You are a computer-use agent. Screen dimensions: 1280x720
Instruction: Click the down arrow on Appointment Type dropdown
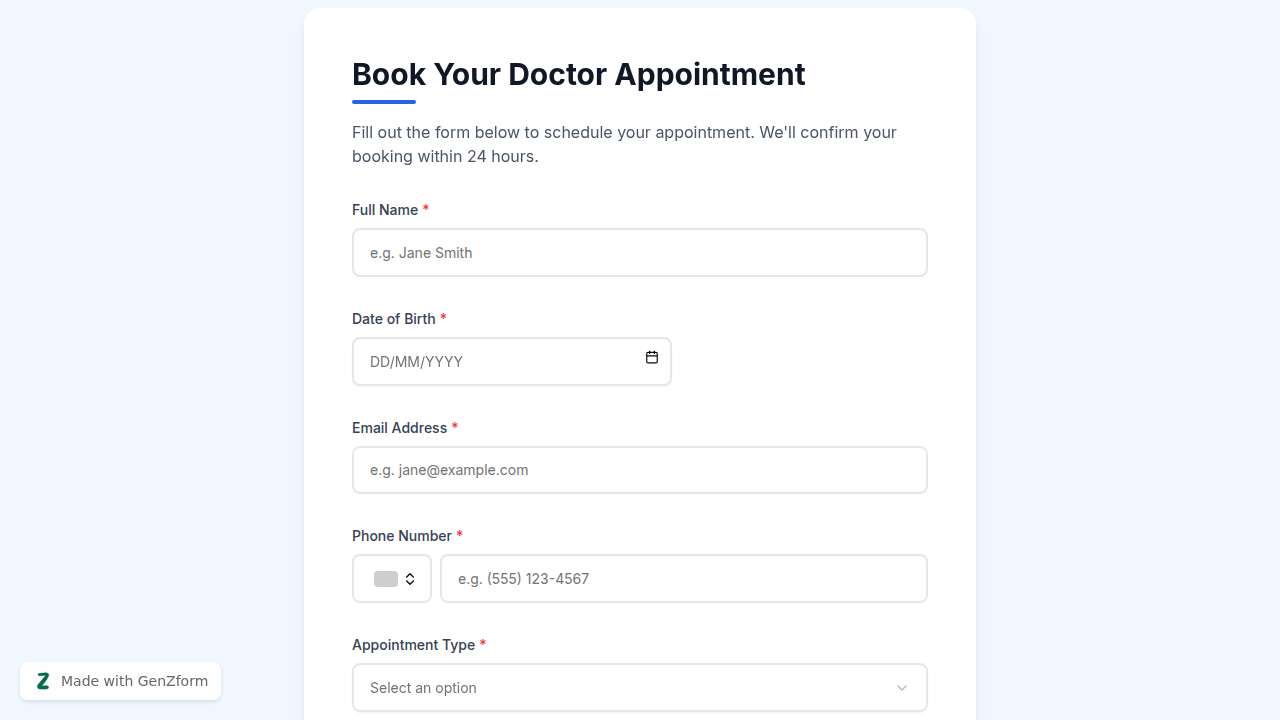[x=901, y=688]
